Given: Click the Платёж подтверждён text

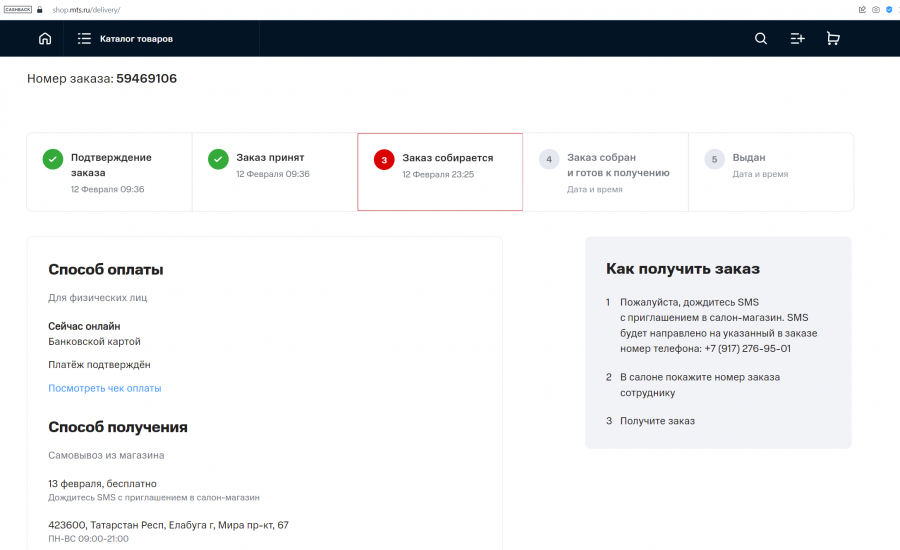Looking at the screenshot, I should pyautogui.click(x=99, y=365).
